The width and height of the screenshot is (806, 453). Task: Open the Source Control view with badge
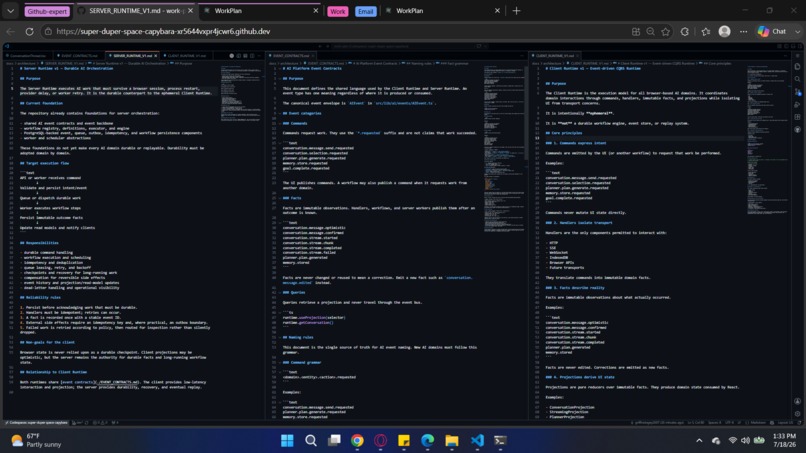tap(798, 93)
